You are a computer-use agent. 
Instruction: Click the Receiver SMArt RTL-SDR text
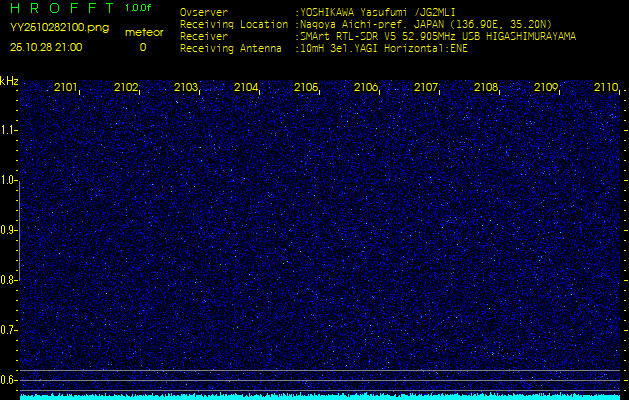[437, 36]
